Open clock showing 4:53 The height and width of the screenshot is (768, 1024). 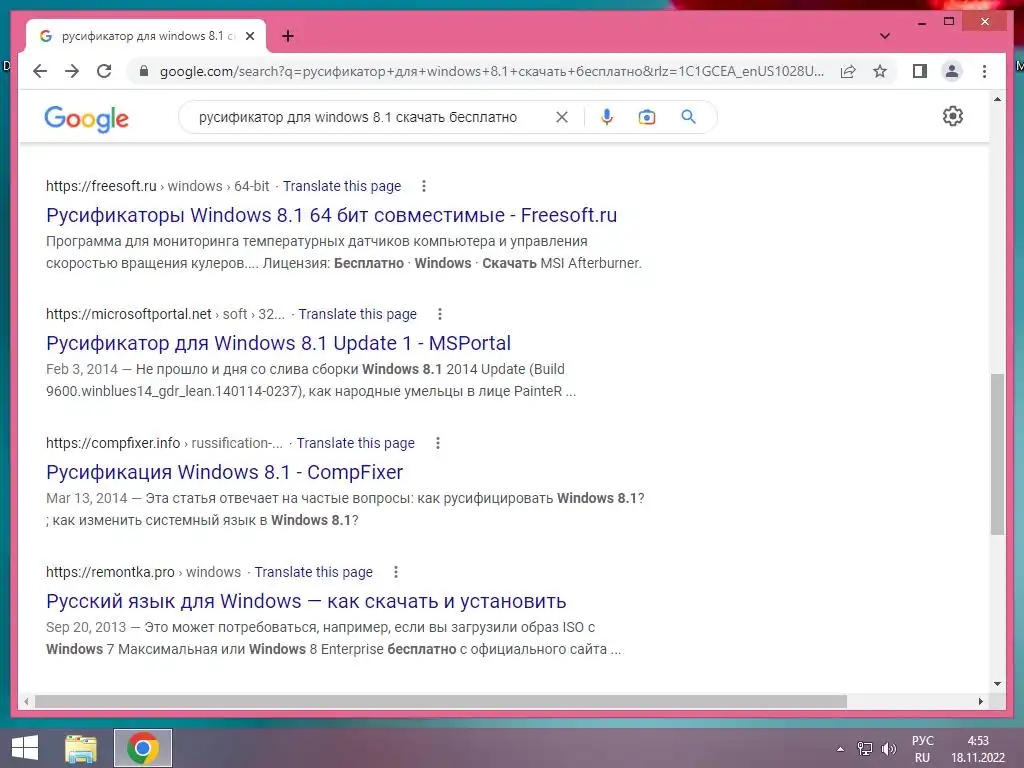pyautogui.click(x=978, y=749)
